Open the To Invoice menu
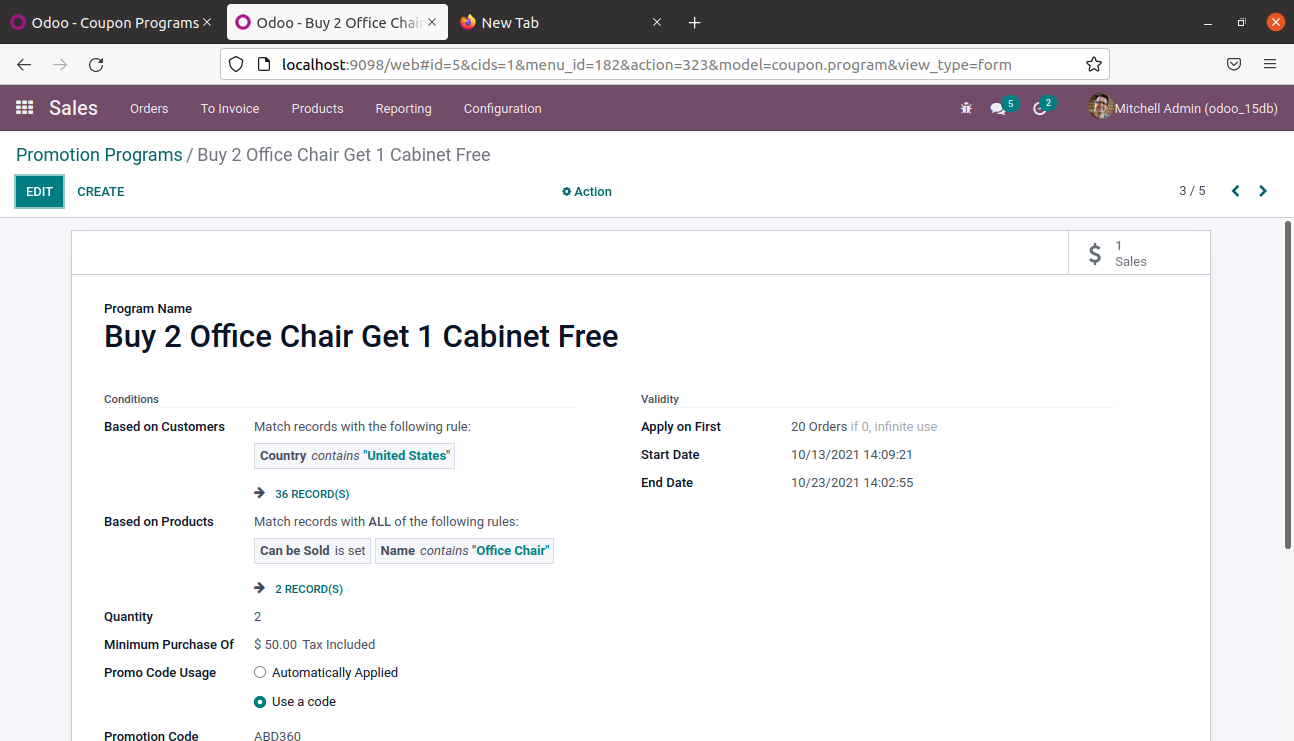The height and width of the screenshot is (741, 1294). pos(230,108)
